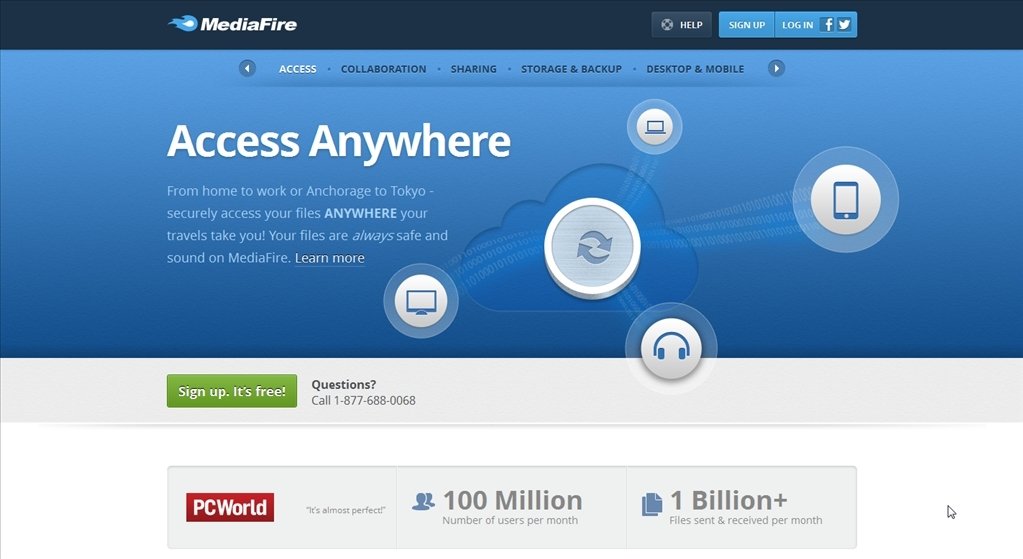This screenshot has height=559, width=1023.
Task: Click the desktop monitor icon circle
Action: (x=421, y=301)
